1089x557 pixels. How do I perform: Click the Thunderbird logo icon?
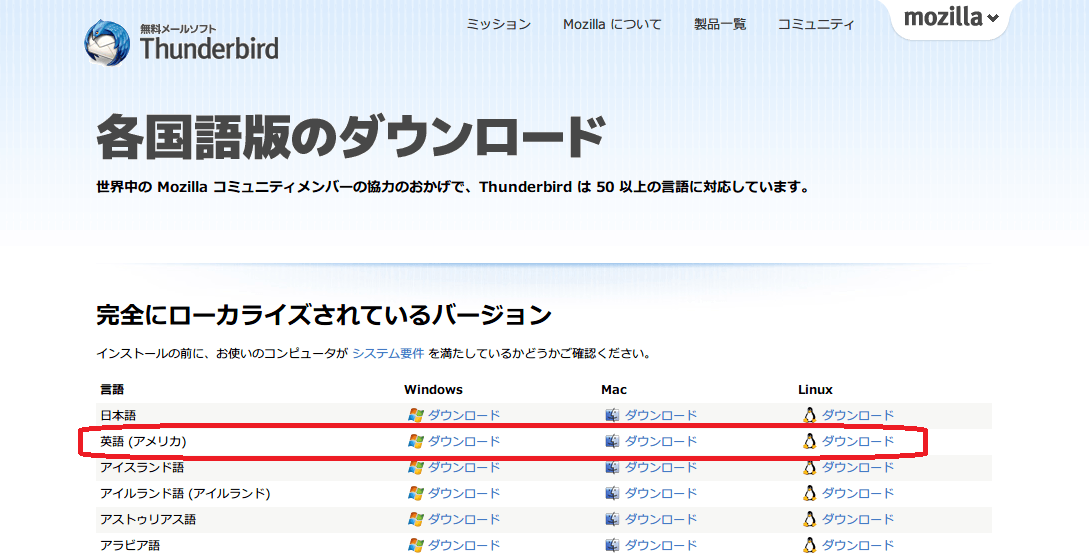tap(106, 42)
